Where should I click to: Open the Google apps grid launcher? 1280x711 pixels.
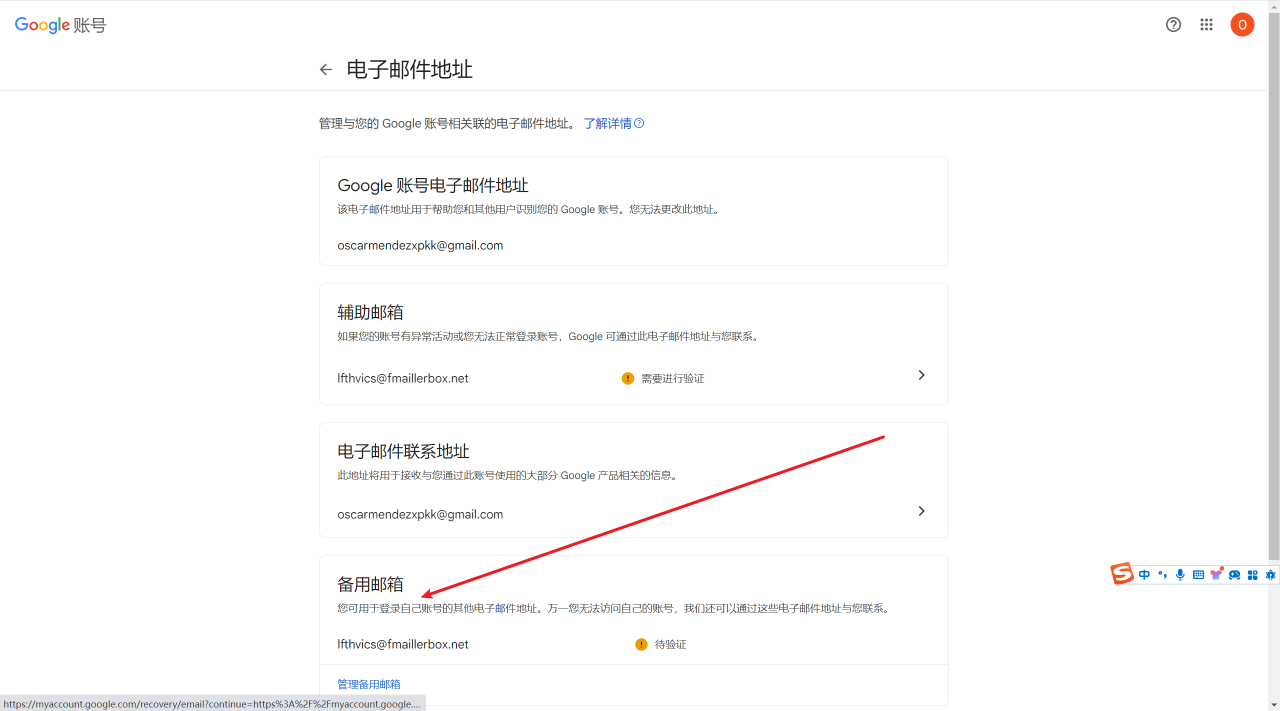click(1207, 25)
